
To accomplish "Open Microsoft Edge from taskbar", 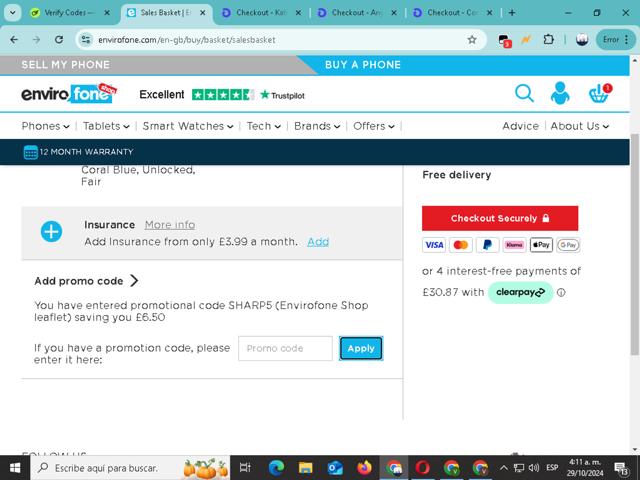I will pyautogui.click(x=276, y=468).
